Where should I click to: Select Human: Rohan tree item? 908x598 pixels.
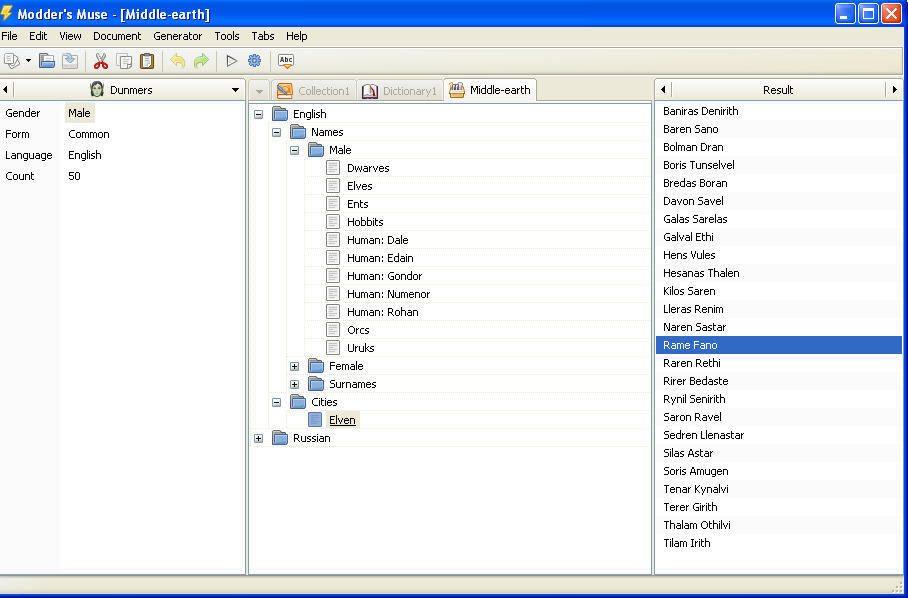382,311
